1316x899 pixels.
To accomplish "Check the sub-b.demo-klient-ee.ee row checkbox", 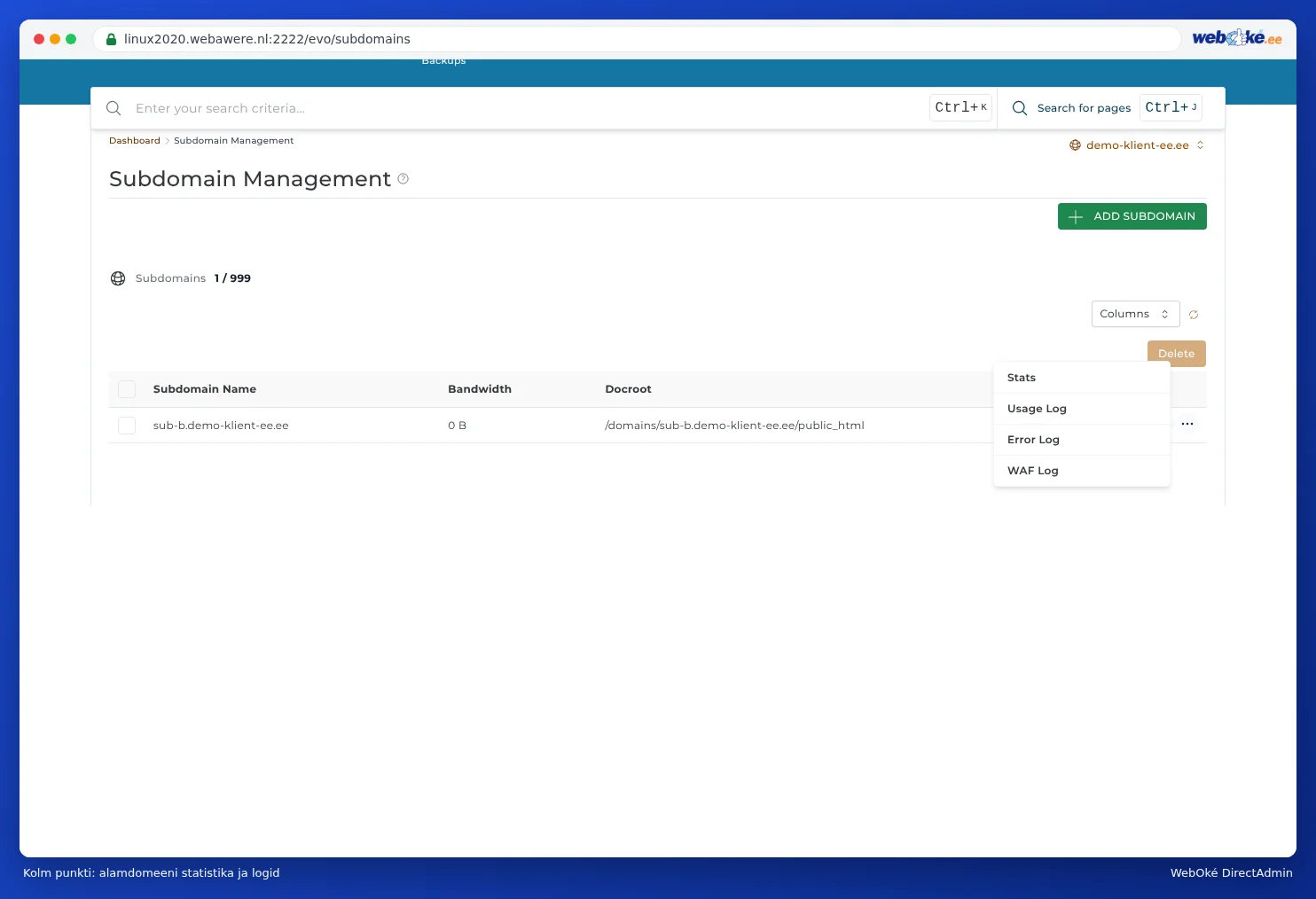I will point(127,426).
